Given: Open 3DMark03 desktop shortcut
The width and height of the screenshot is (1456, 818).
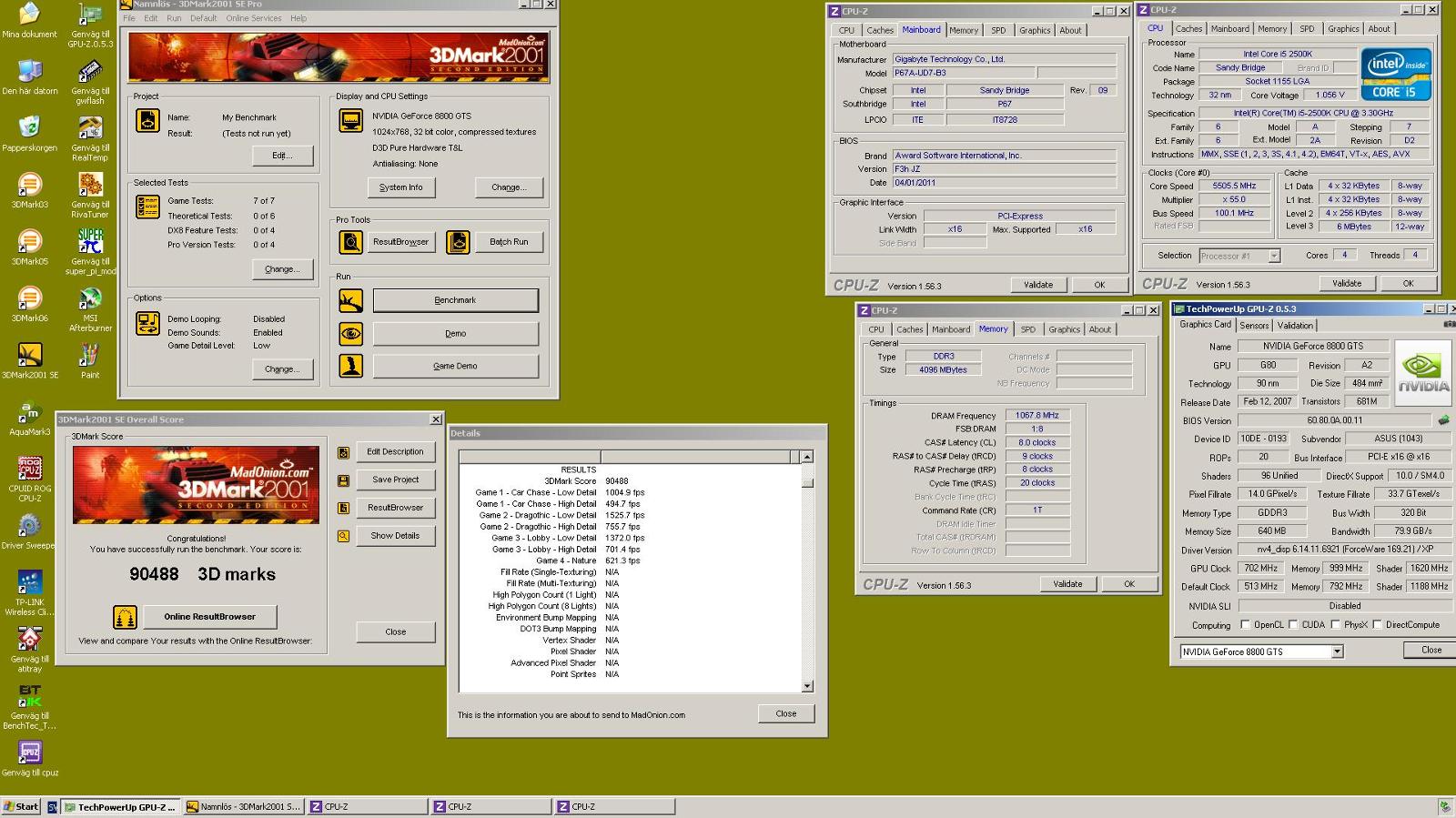Looking at the screenshot, I should pos(30,191).
